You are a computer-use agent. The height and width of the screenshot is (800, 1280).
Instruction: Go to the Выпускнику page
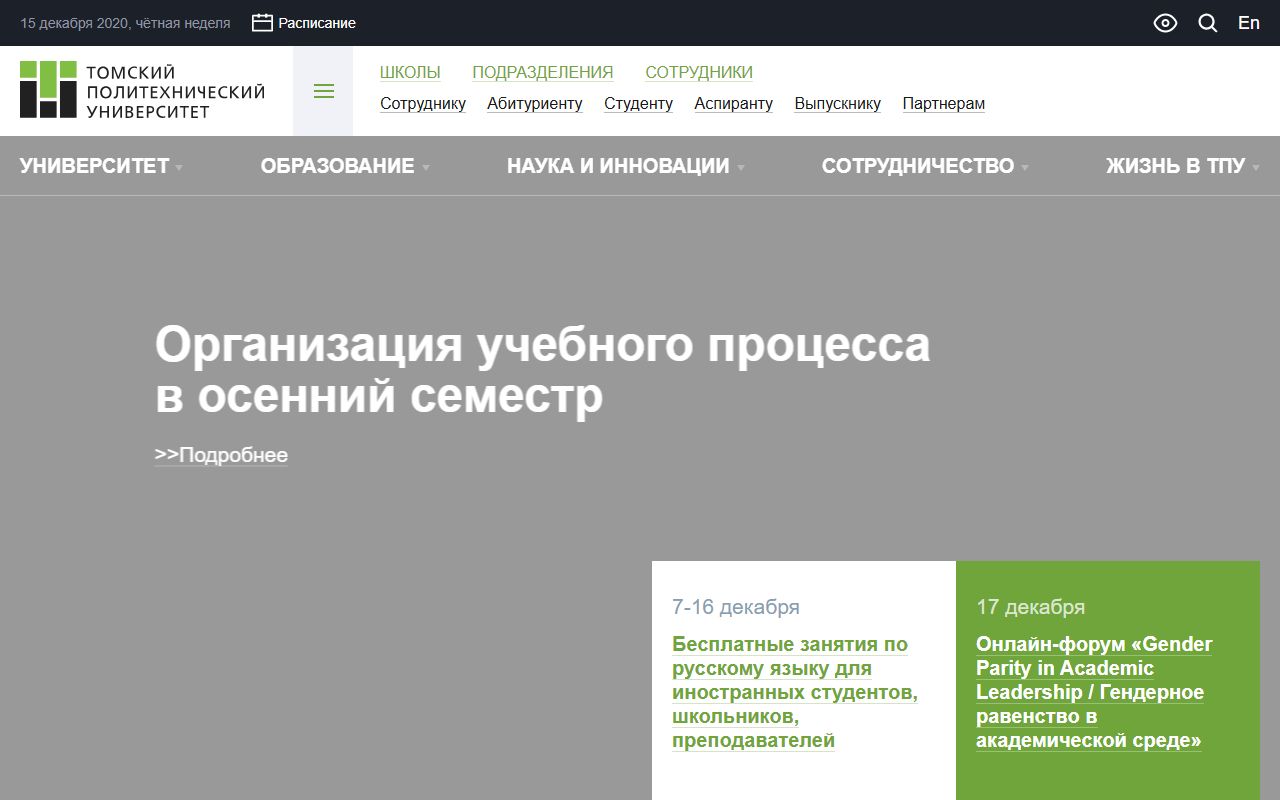pyautogui.click(x=838, y=103)
